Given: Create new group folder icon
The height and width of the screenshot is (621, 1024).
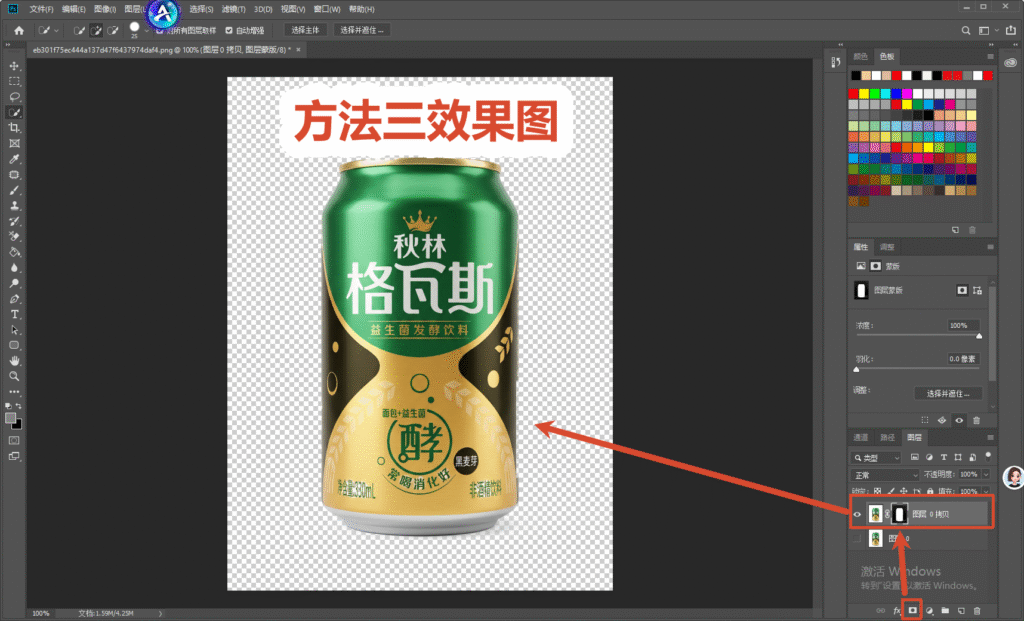Looking at the screenshot, I should click(945, 611).
